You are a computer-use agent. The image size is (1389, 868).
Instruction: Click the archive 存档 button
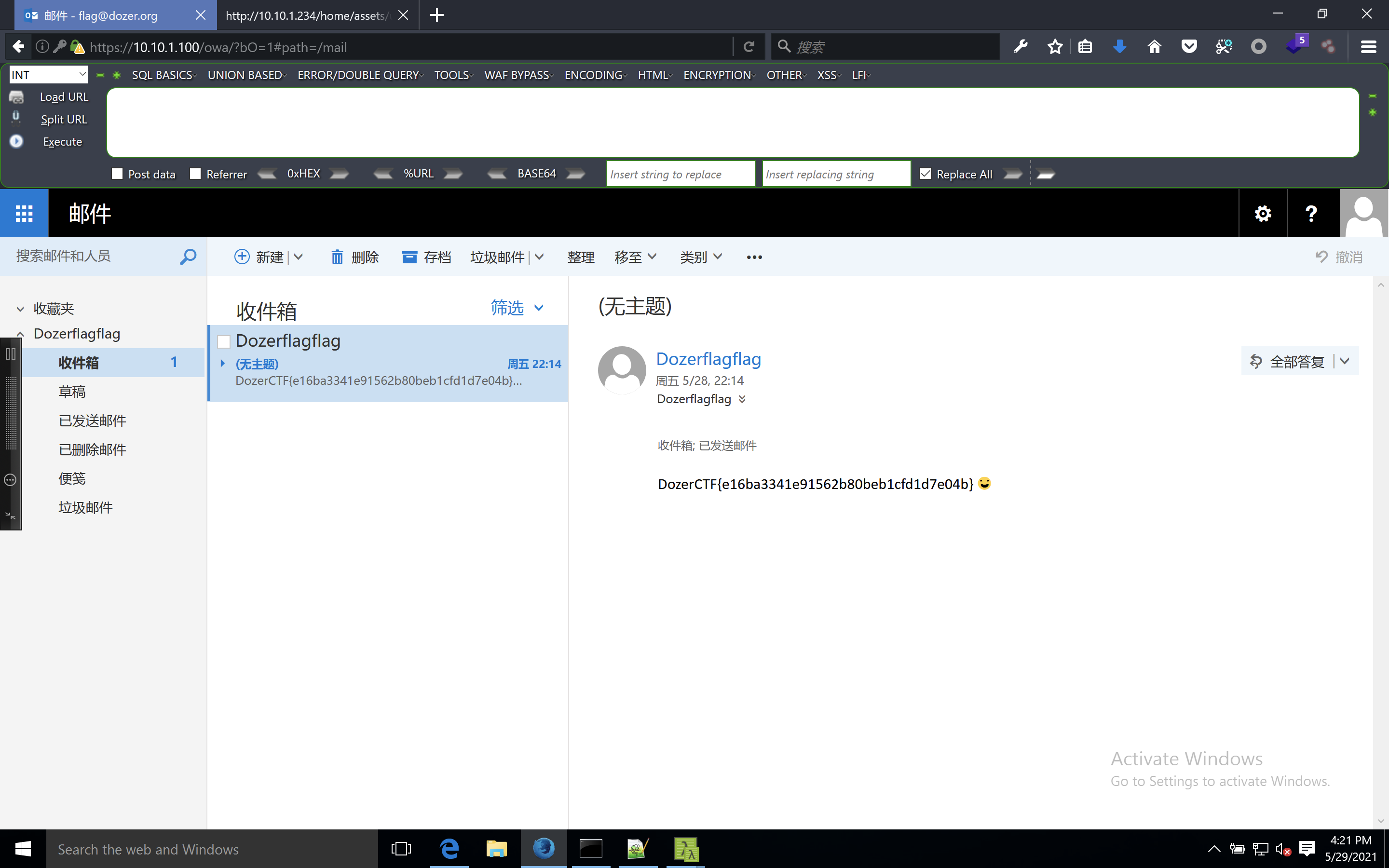[426, 257]
